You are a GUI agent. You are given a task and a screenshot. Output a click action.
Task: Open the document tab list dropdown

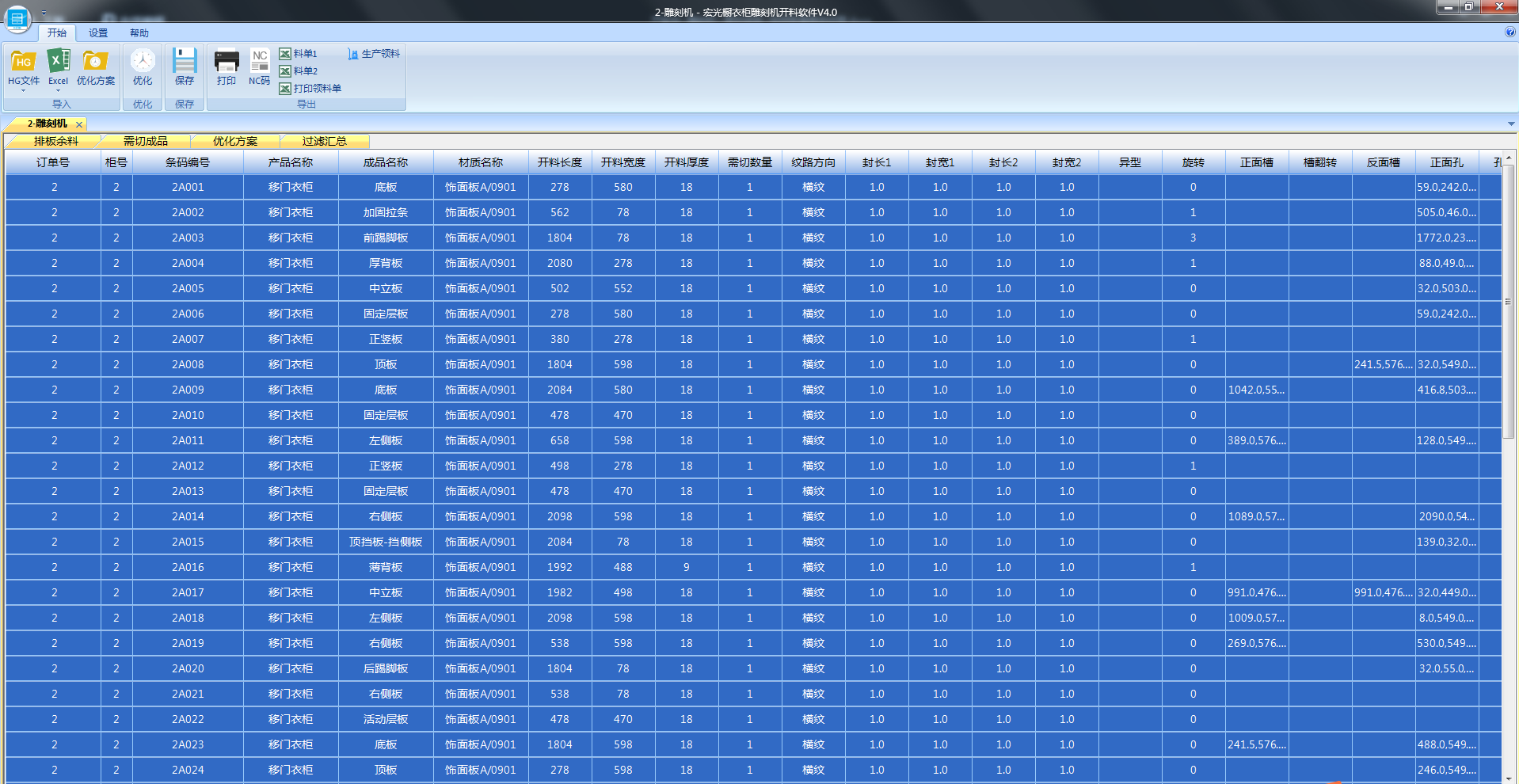pyautogui.click(x=1511, y=124)
